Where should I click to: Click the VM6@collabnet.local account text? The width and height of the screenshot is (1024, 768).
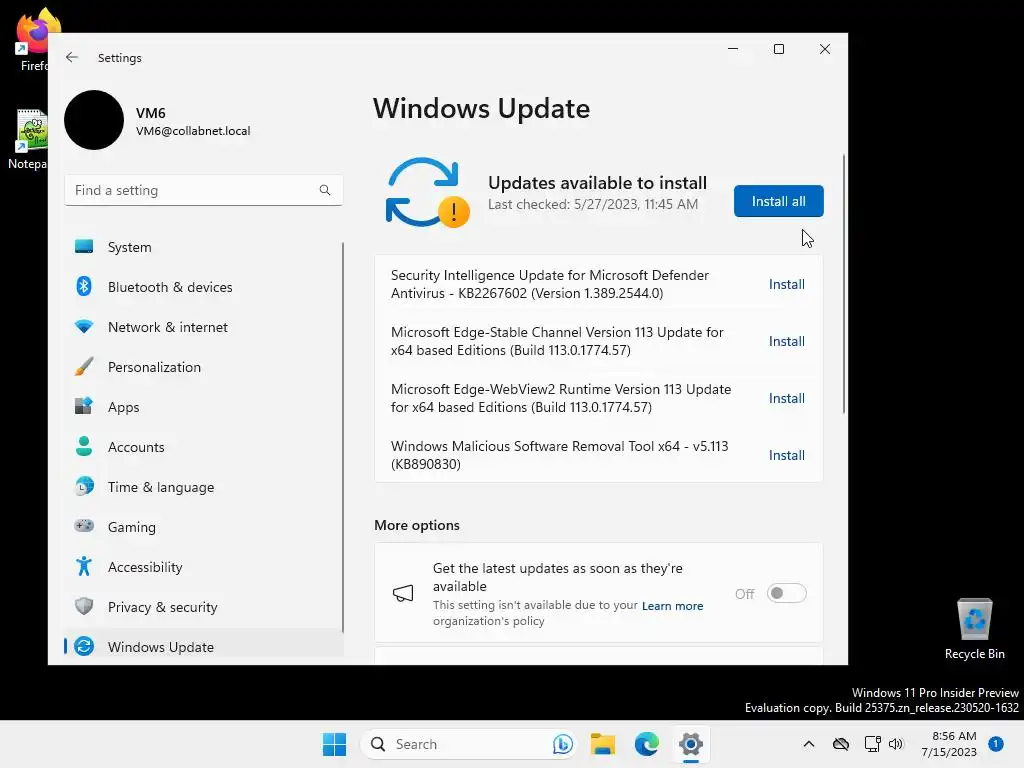click(193, 131)
